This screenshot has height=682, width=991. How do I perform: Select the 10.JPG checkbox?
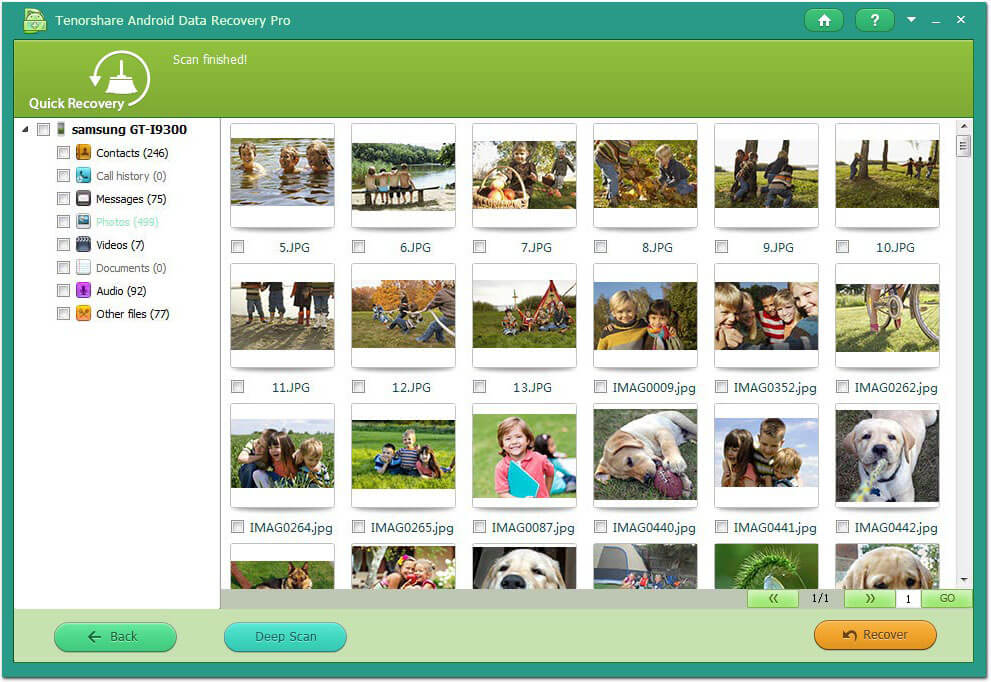842,247
